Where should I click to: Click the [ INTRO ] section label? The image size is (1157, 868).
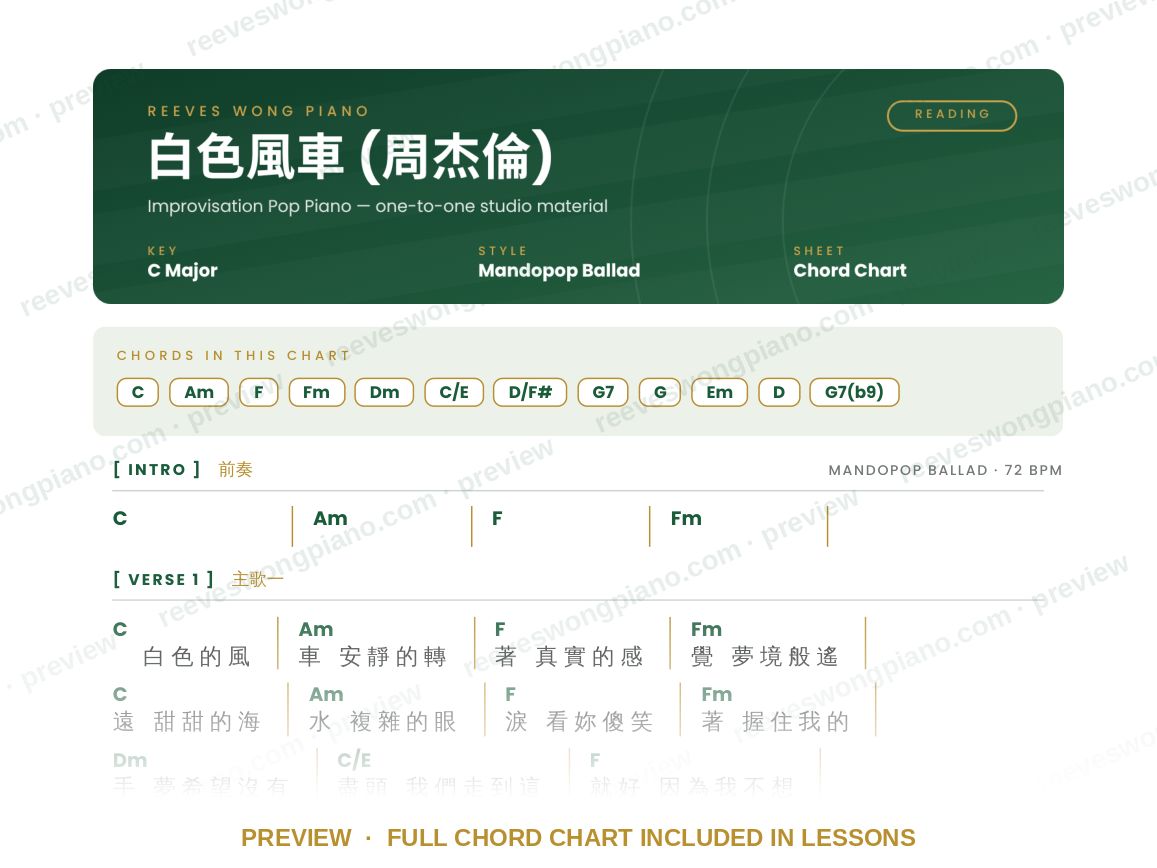click(157, 469)
